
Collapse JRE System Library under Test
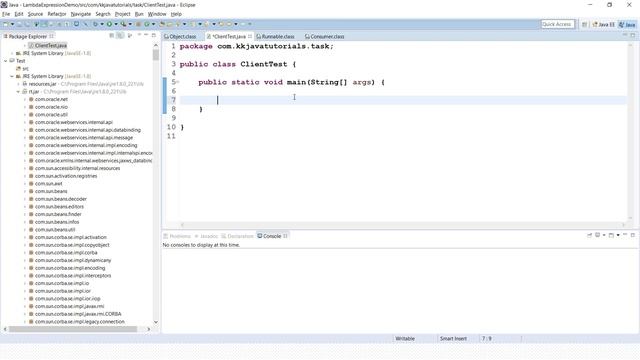pos(12,76)
